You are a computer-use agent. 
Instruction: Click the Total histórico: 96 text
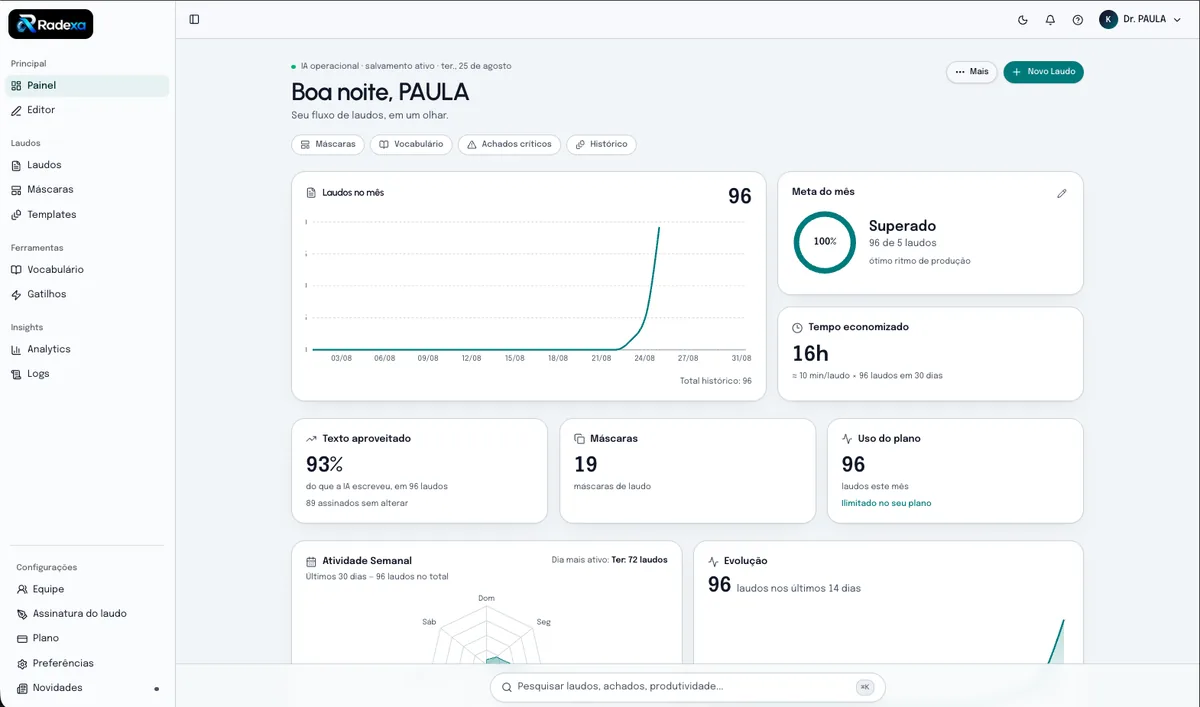pyautogui.click(x=715, y=381)
